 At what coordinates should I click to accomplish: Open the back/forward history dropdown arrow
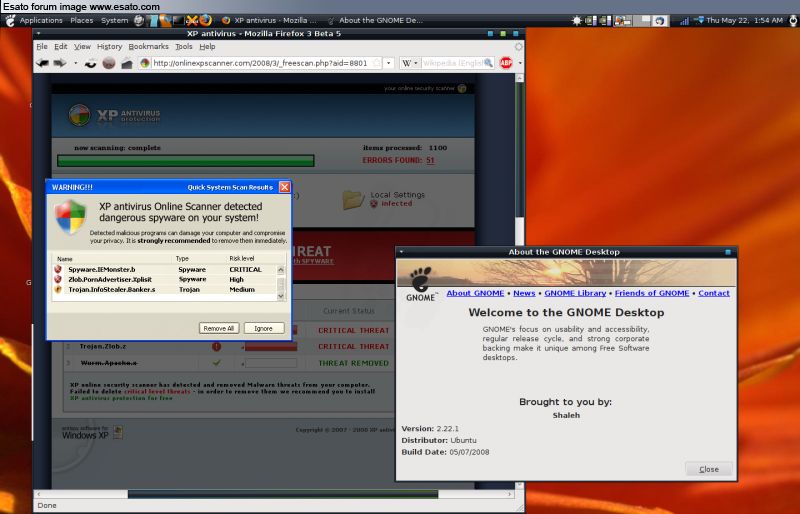[76, 63]
